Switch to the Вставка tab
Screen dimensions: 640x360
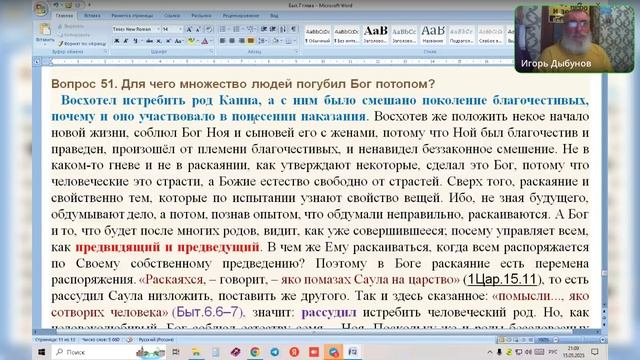click(x=92, y=16)
